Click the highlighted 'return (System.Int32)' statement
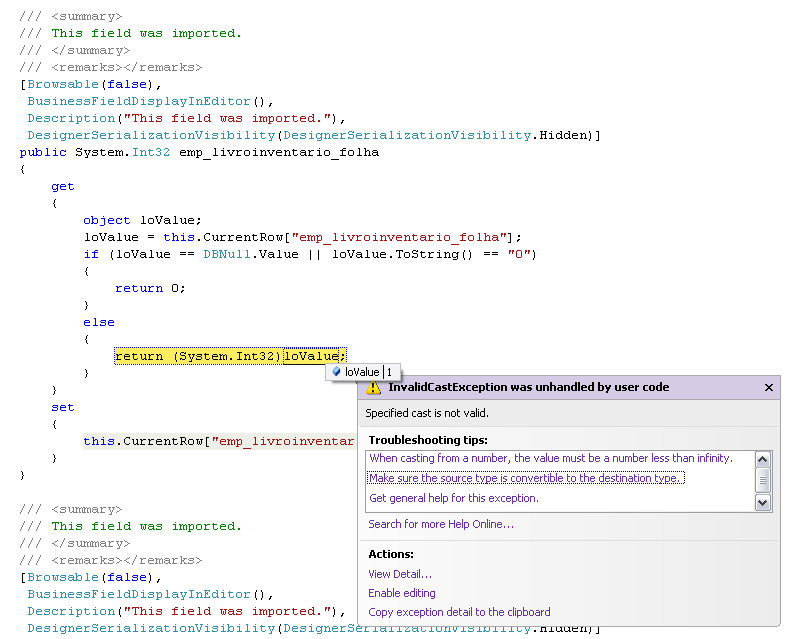Viewport: 797px width, 639px height. point(198,356)
